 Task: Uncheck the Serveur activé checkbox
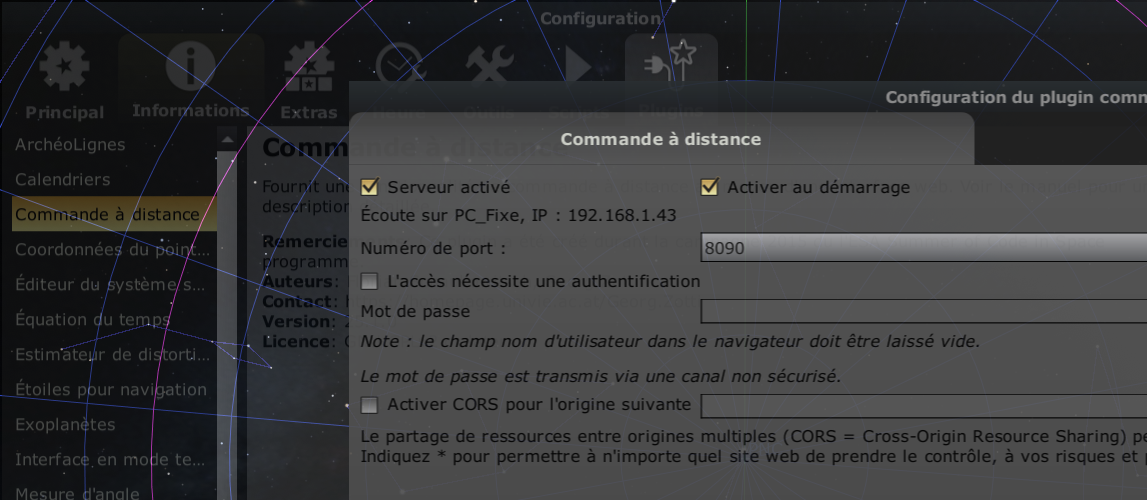point(369,187)
